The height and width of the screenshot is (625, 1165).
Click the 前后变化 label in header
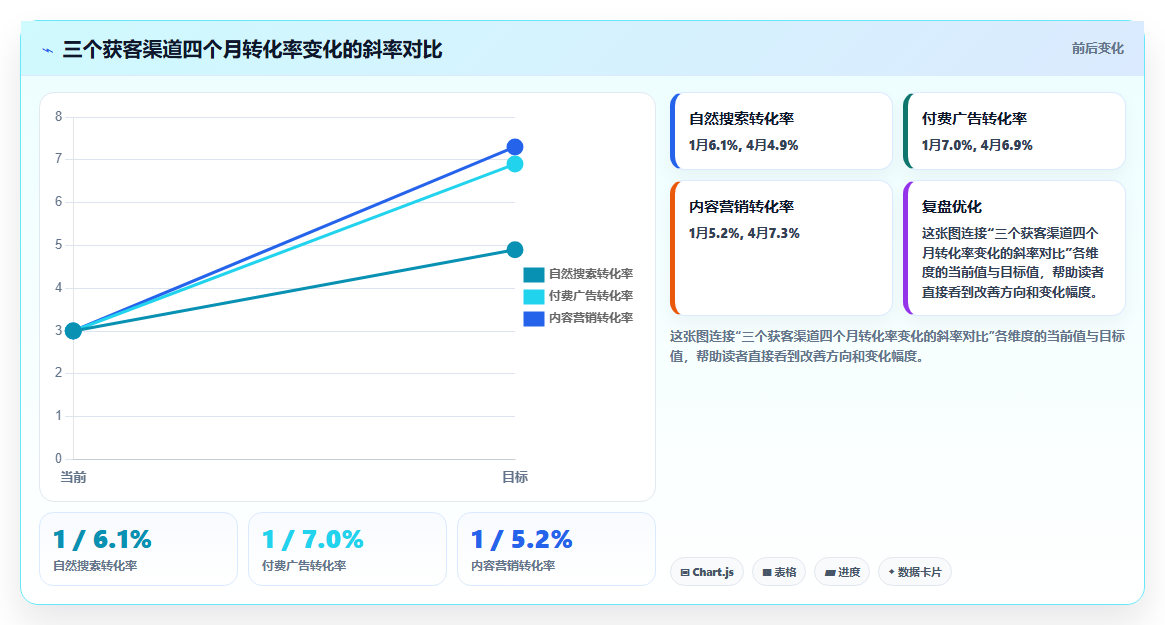coord(1097,48)
